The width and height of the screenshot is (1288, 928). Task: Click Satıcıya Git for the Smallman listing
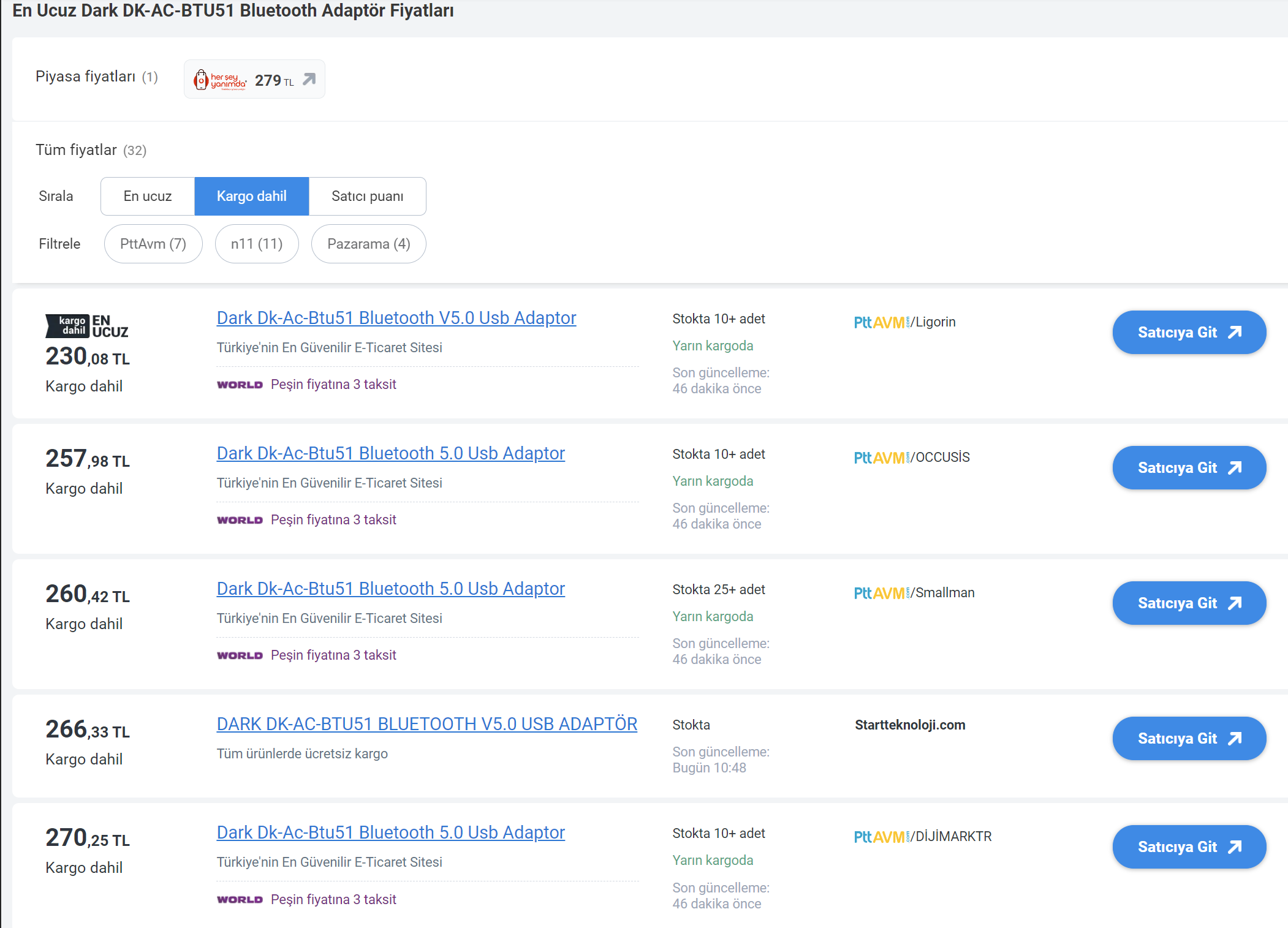tap(1188, 603)
